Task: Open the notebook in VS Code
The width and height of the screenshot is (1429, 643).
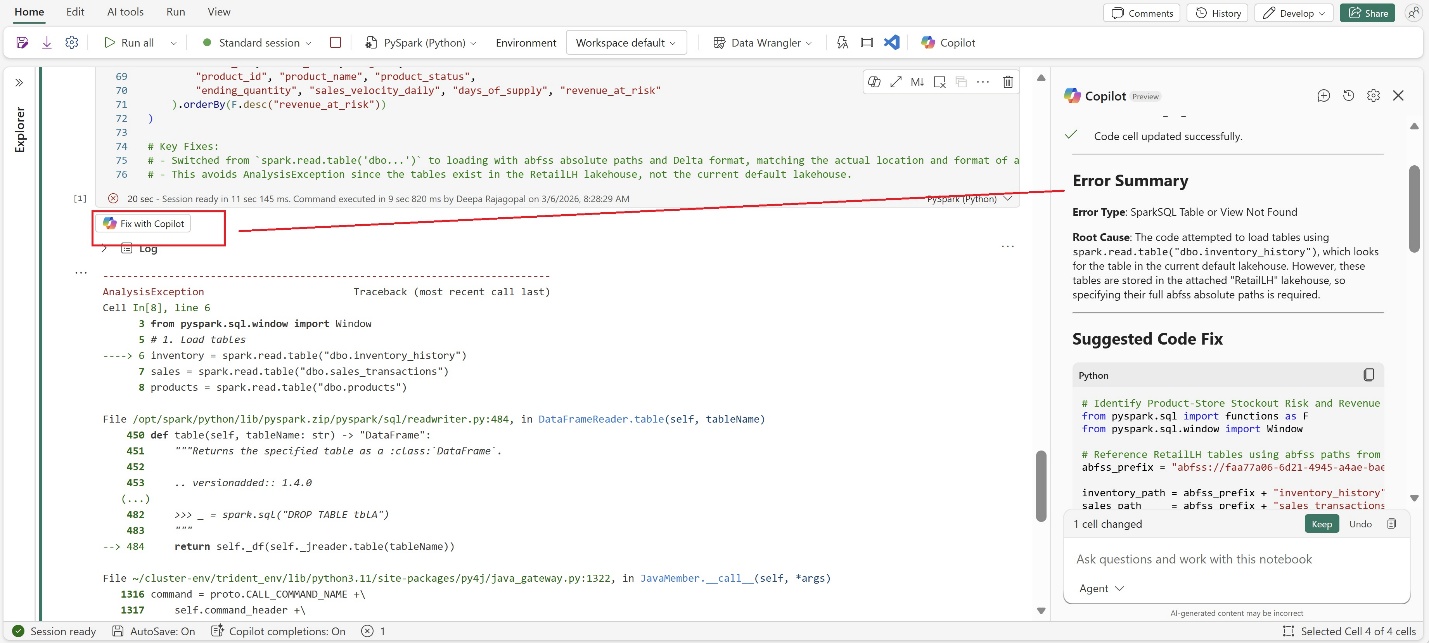Action: [x=893, y=42]
